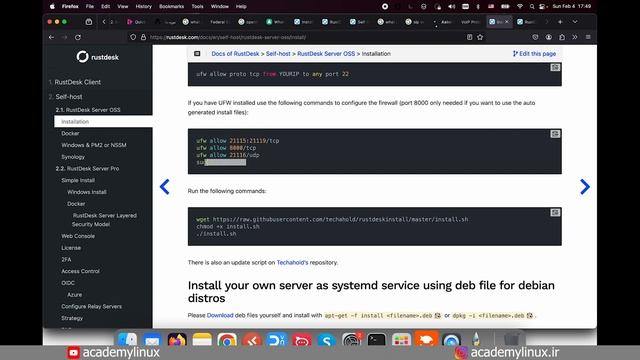Open Google Chrome from the Dock
Screen dimensions: 640x360
227,340
